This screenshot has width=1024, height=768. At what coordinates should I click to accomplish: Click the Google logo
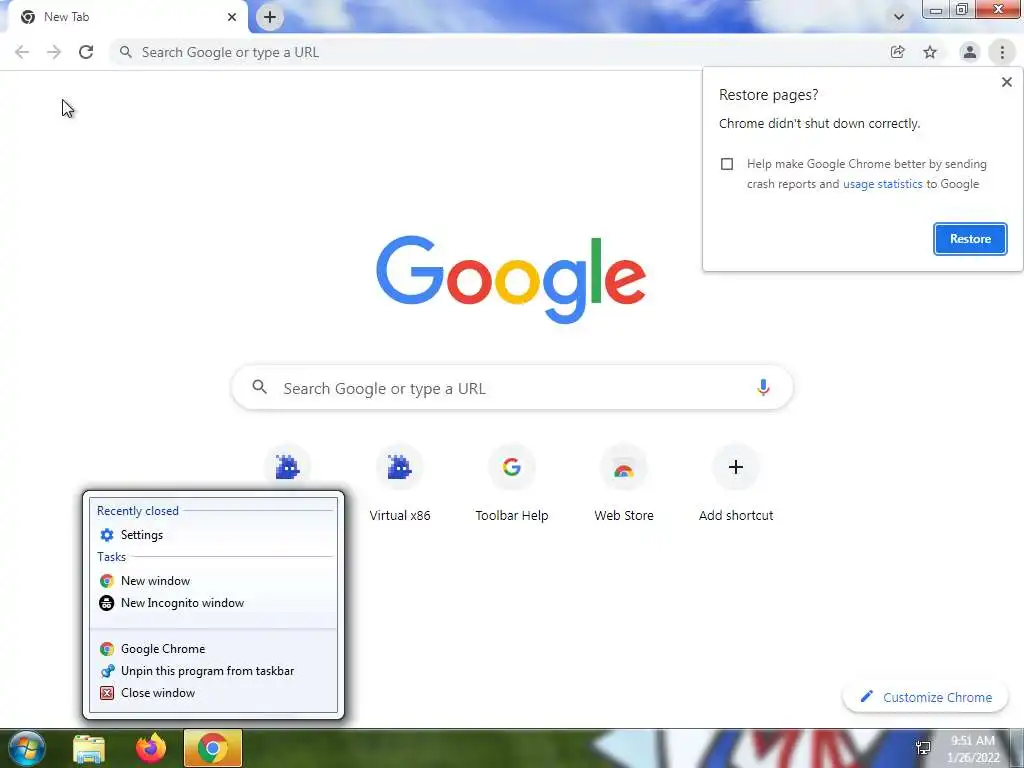tap(511, 280)
